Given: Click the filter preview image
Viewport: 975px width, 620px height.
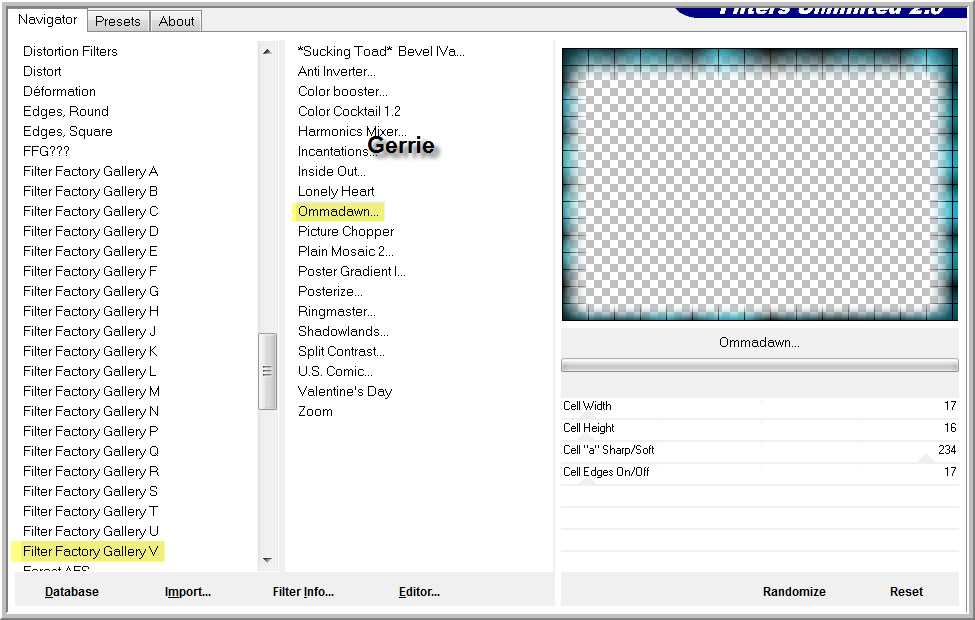Looking at the screenshot, I should pos(757,185).
